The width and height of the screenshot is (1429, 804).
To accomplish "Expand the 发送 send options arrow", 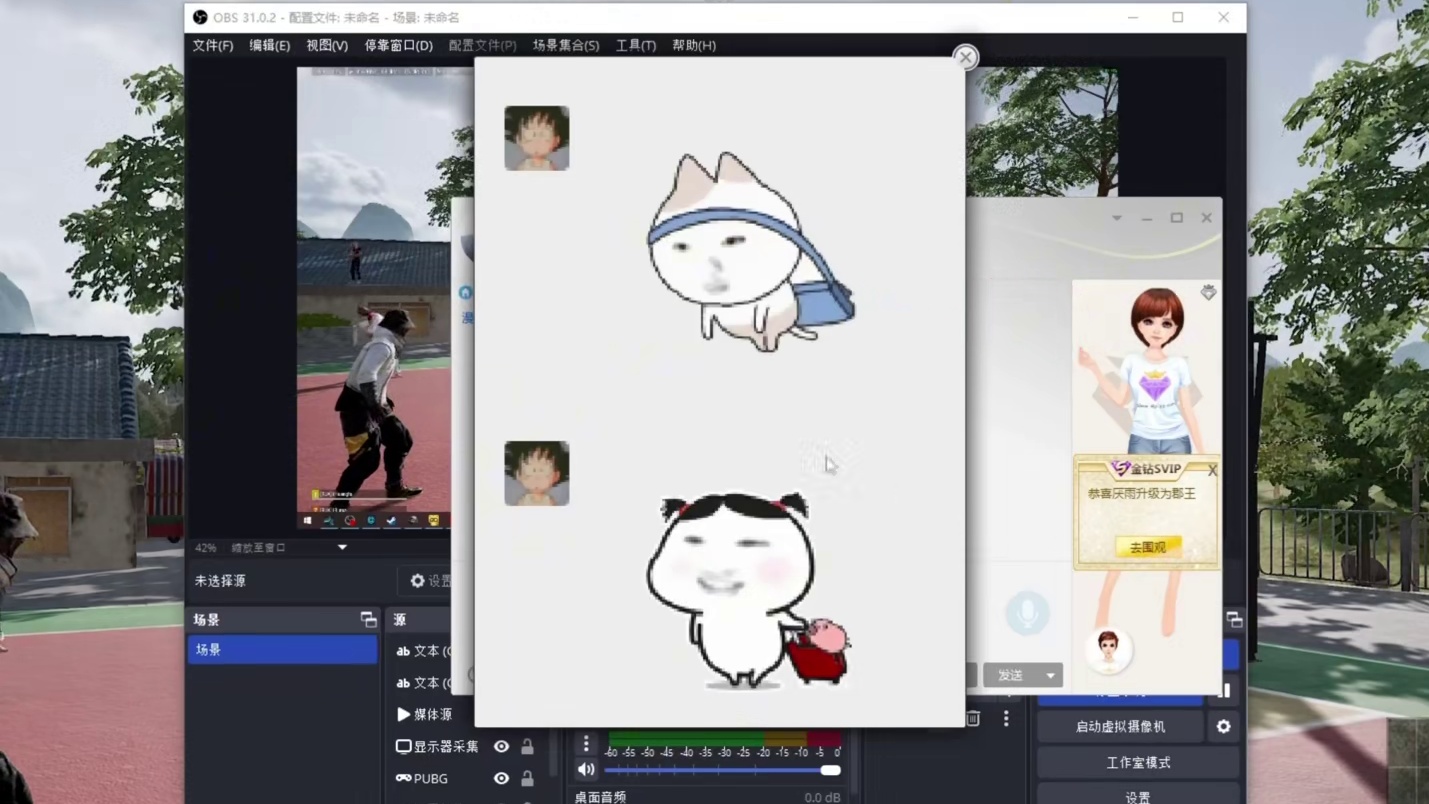I will click(x=1050, y=676).
